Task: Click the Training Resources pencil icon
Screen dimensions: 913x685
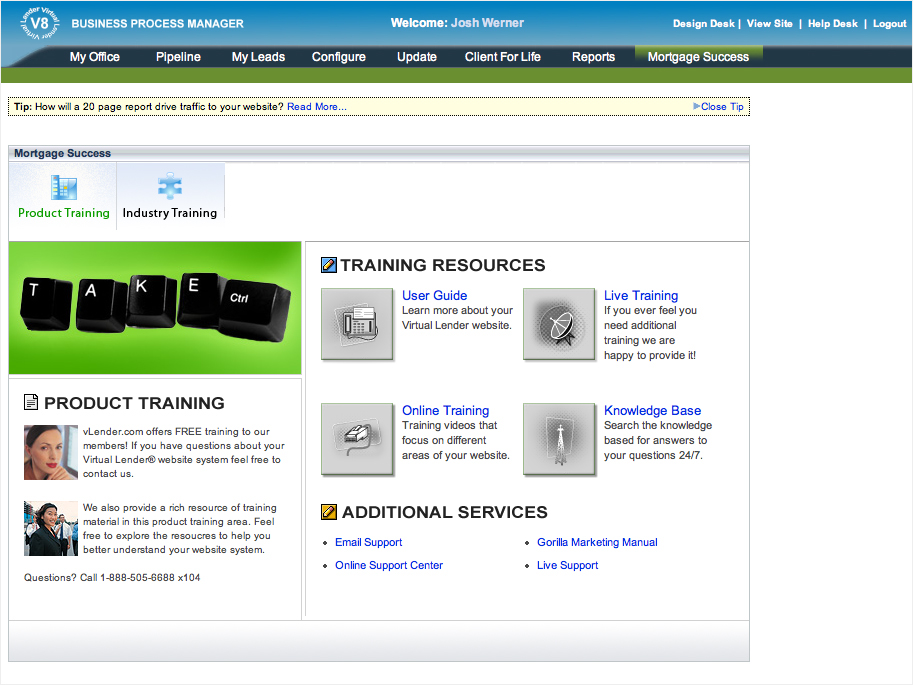Action: [328, 265]
